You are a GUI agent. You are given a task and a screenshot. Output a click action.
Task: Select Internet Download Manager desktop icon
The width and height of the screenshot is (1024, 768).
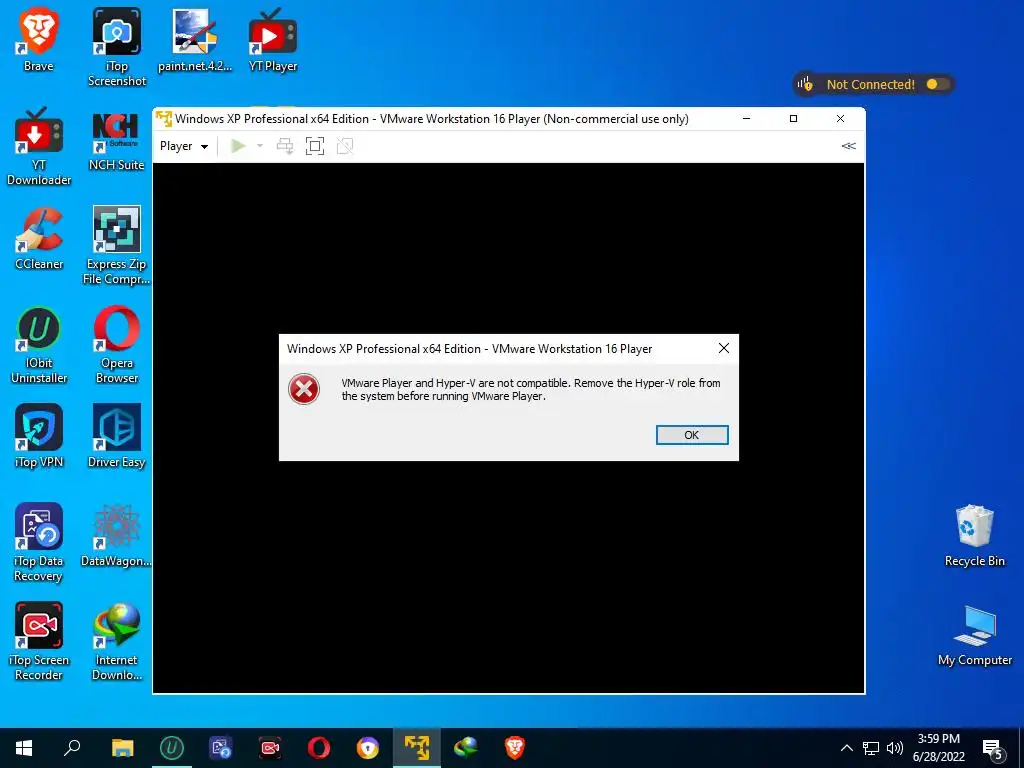click(x=116, y=641)
